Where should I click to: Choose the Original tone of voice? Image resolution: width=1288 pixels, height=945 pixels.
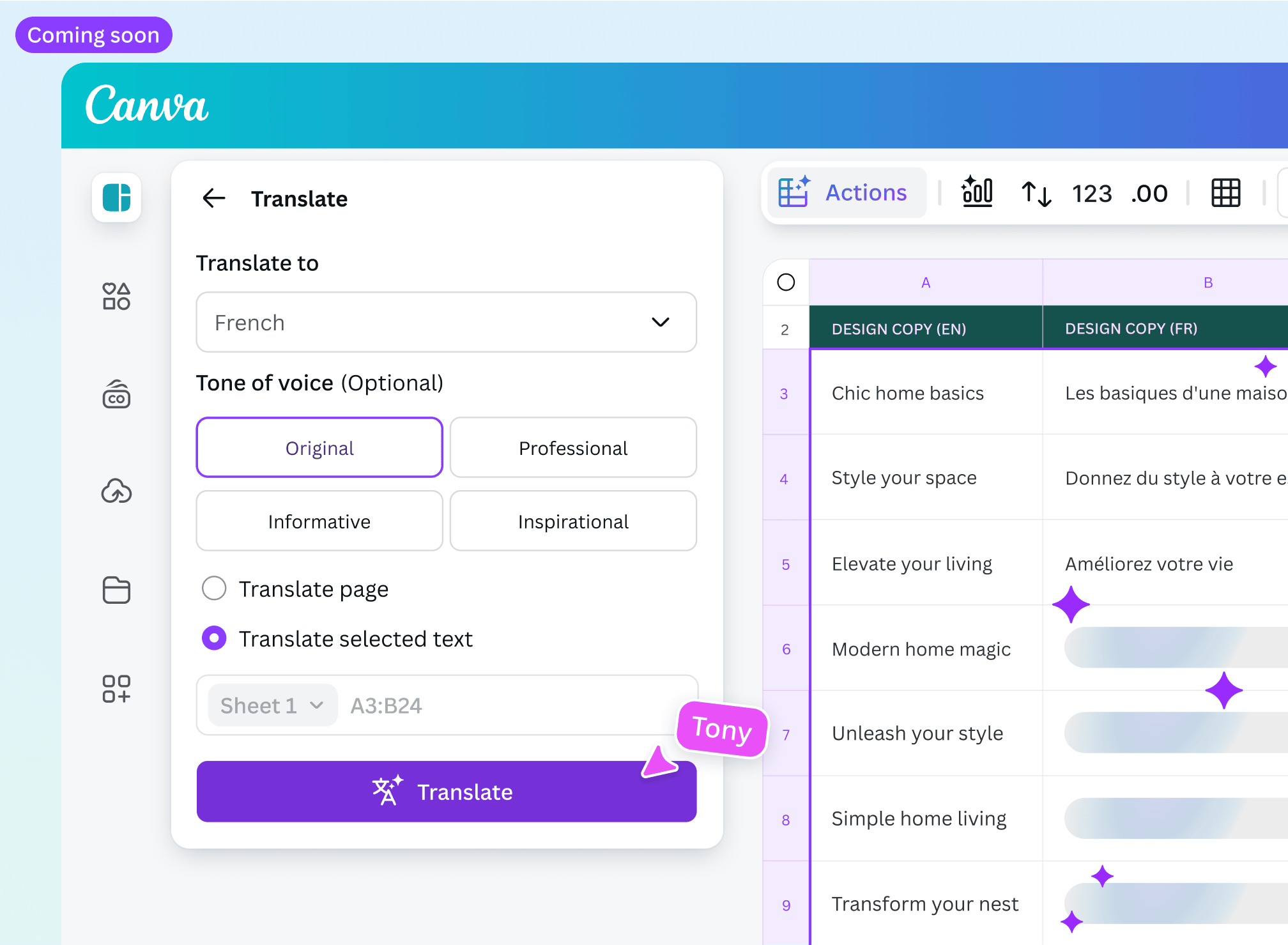click(319, 448)
